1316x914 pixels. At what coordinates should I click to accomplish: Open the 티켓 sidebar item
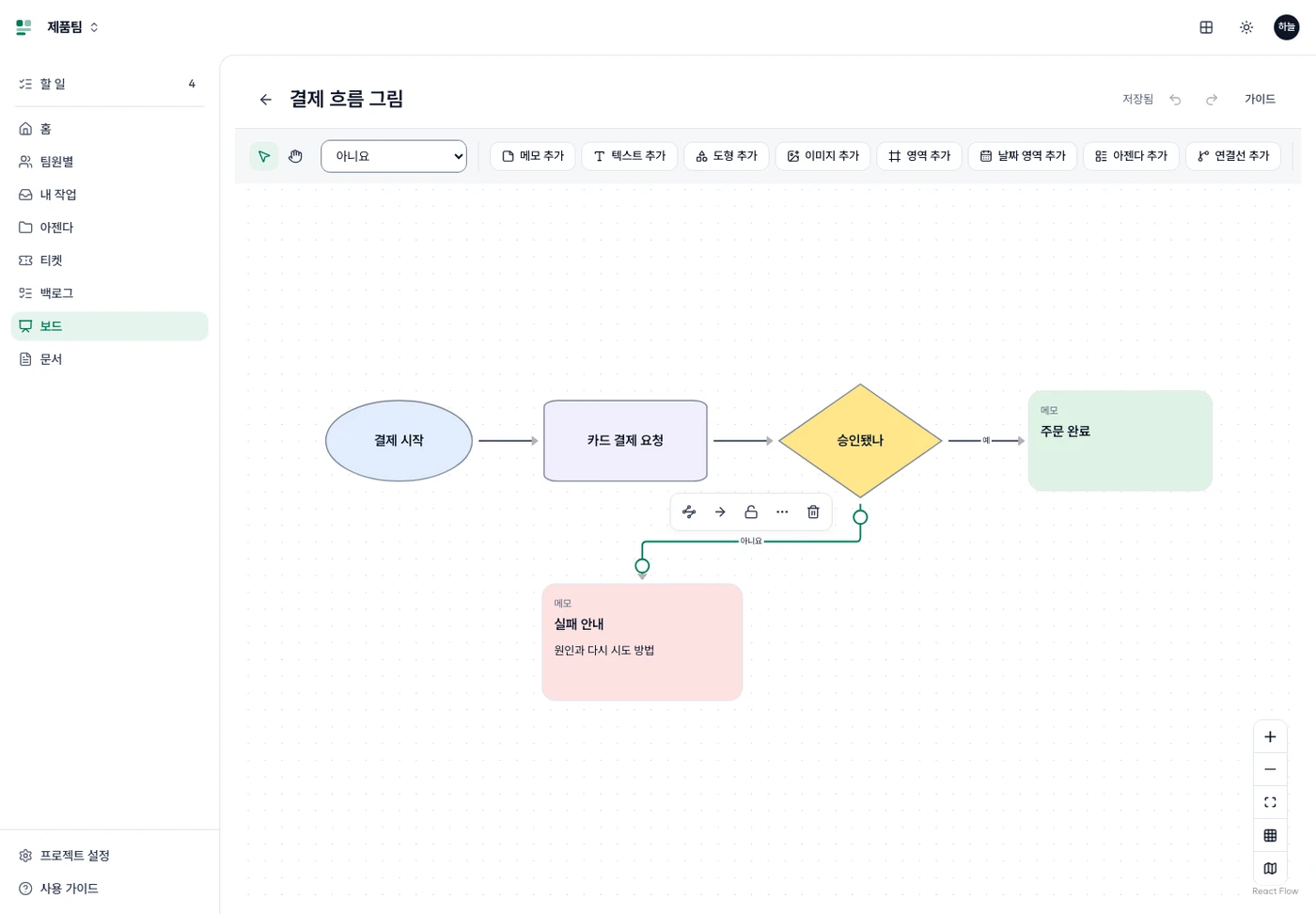(109, 260)
